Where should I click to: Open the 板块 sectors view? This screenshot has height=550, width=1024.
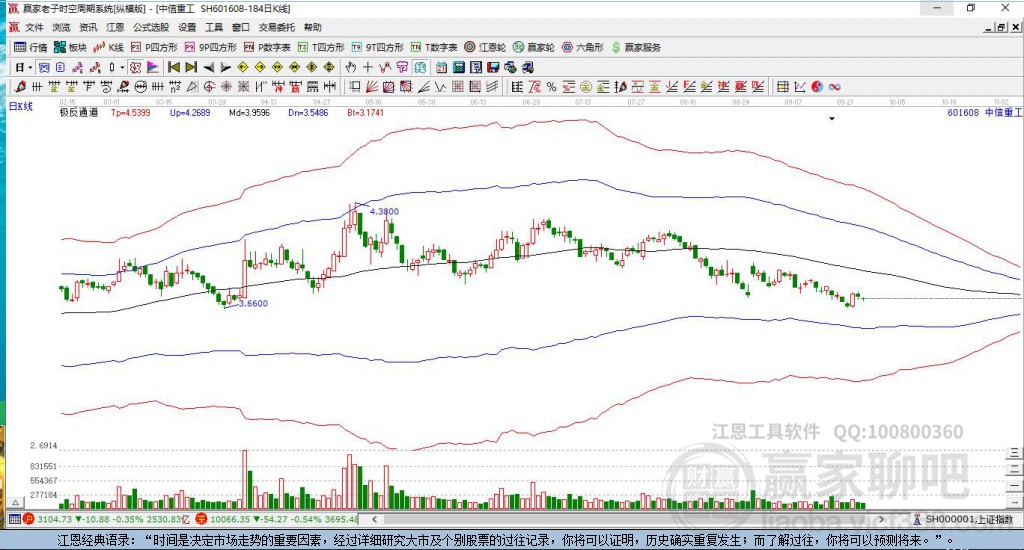pyautogui.click(x=71, y=47)
